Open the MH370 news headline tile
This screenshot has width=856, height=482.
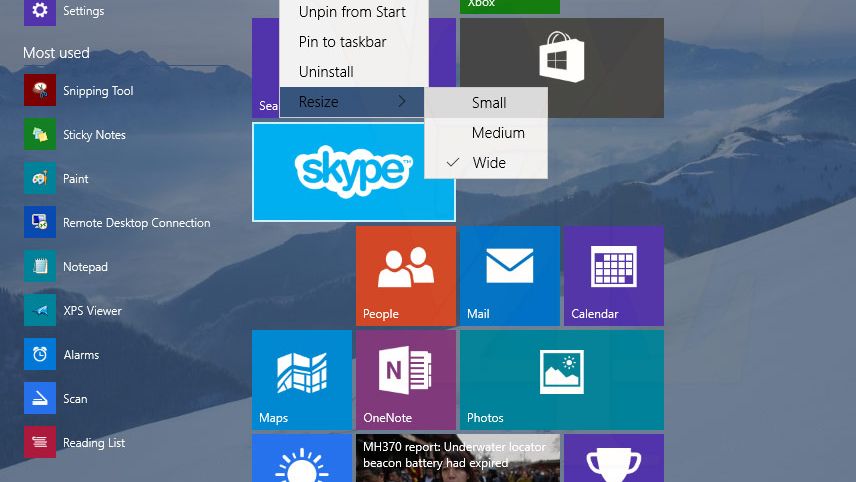coord(457,458)
